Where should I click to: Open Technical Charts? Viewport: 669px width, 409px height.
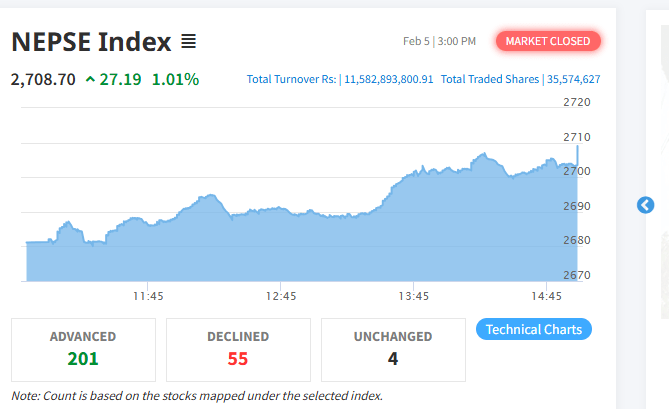[x=534, y=329]
